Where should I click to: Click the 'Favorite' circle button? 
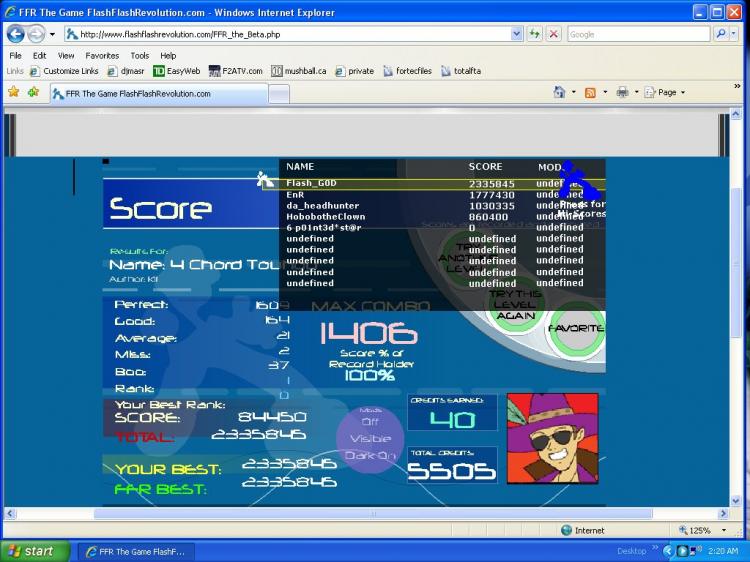pyautogui.click(x=576, y=329)
